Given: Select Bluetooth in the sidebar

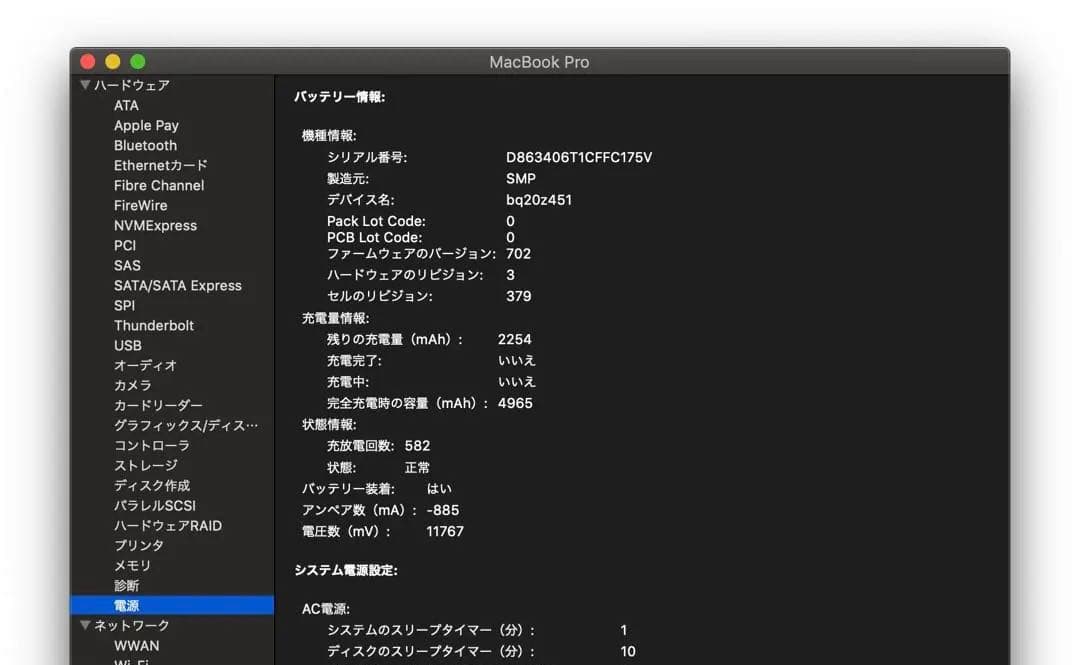Looking at the screenshot, I should (145, 145).
